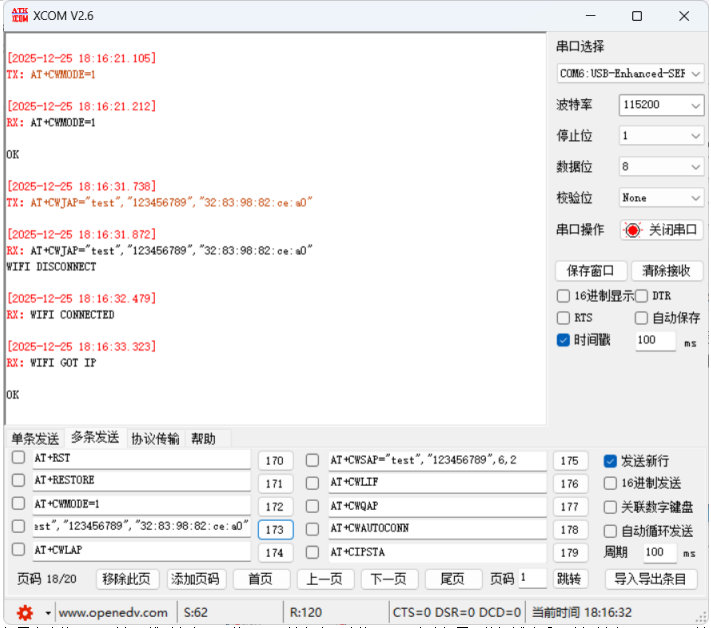This screenshot has height=628, width=711.
Task: Switch to 协议传输 tab
Action: pyautogui.click(x=155, y=438)
